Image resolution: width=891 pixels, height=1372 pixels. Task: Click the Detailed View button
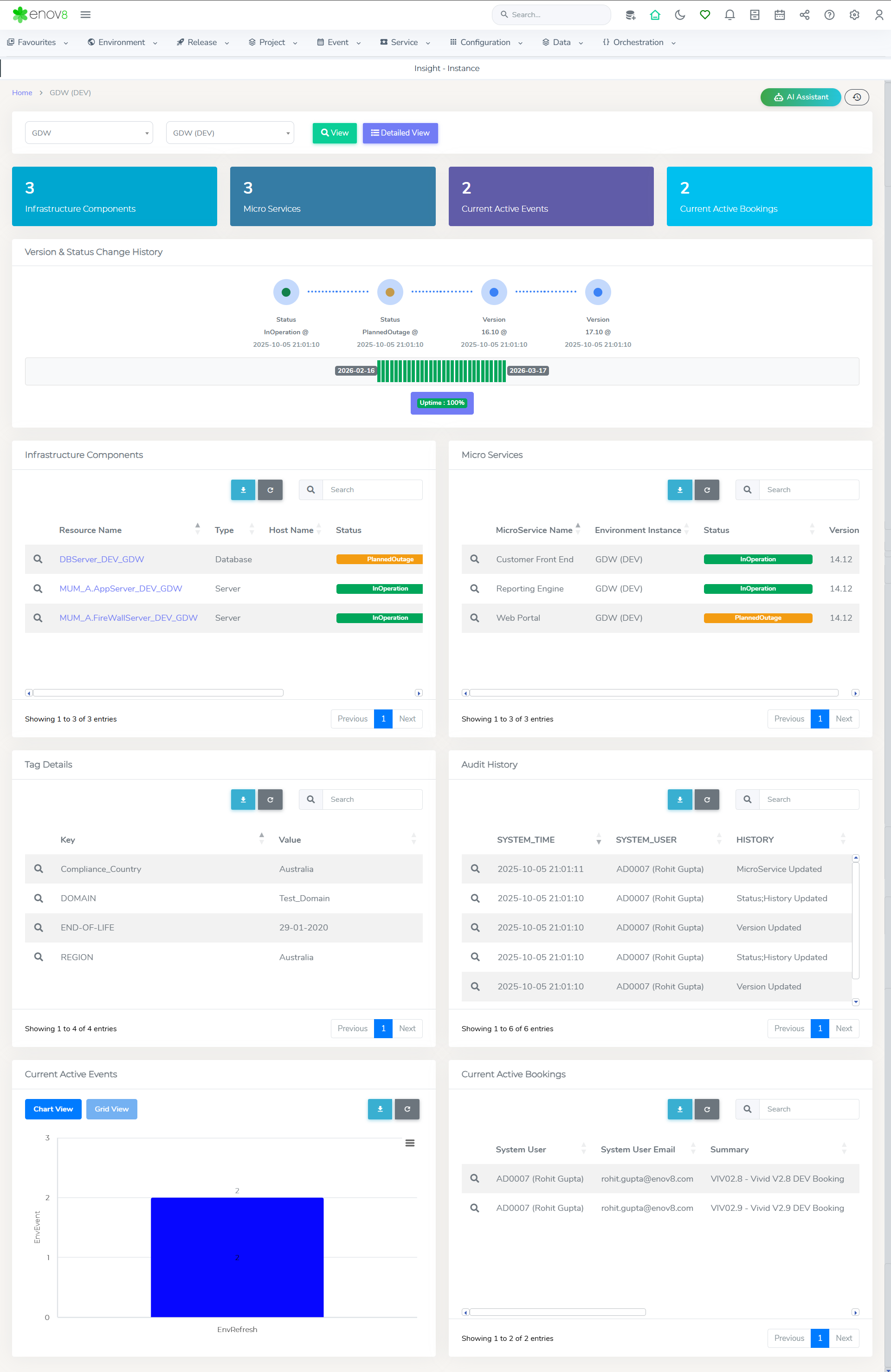pos(400,133)
